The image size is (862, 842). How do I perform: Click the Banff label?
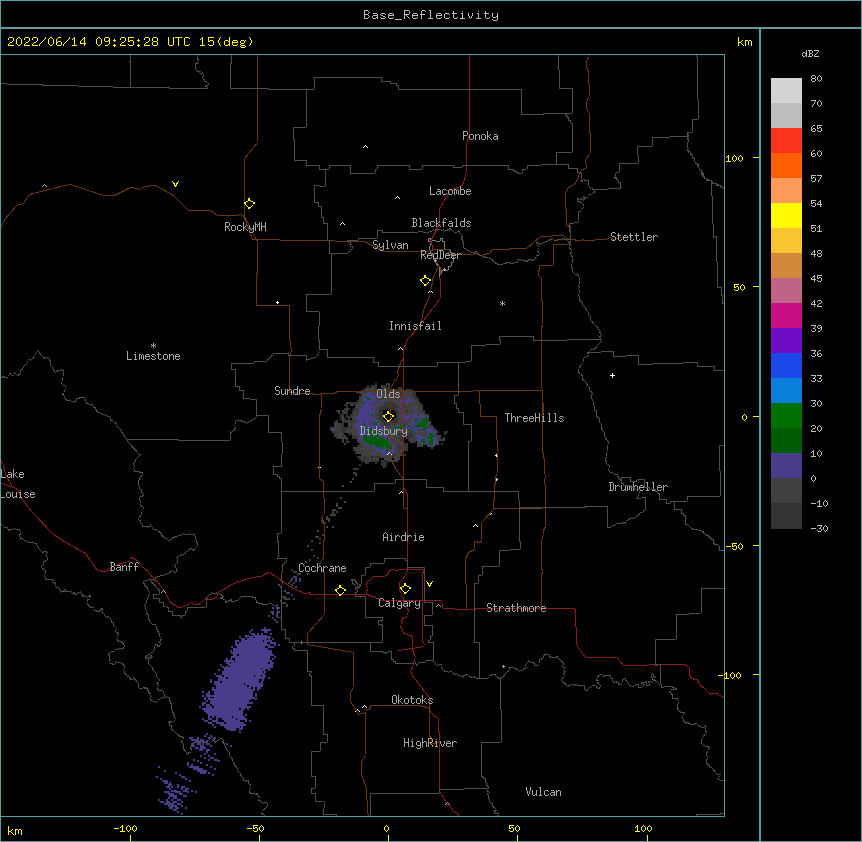tap(124, 567)
